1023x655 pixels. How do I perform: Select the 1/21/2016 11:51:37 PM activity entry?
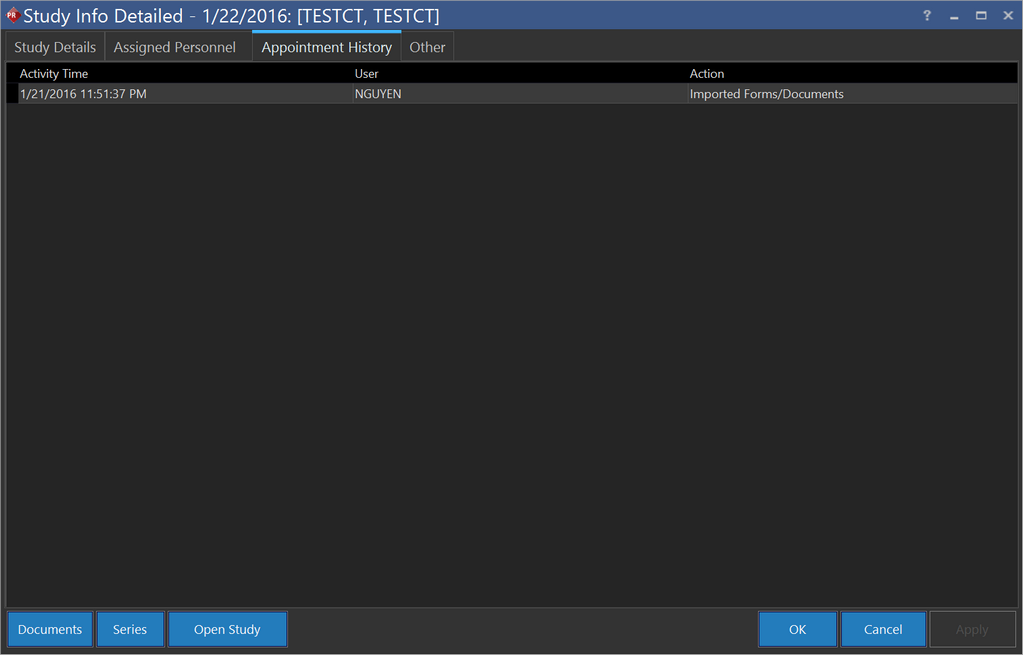click(x=83, y=94)
